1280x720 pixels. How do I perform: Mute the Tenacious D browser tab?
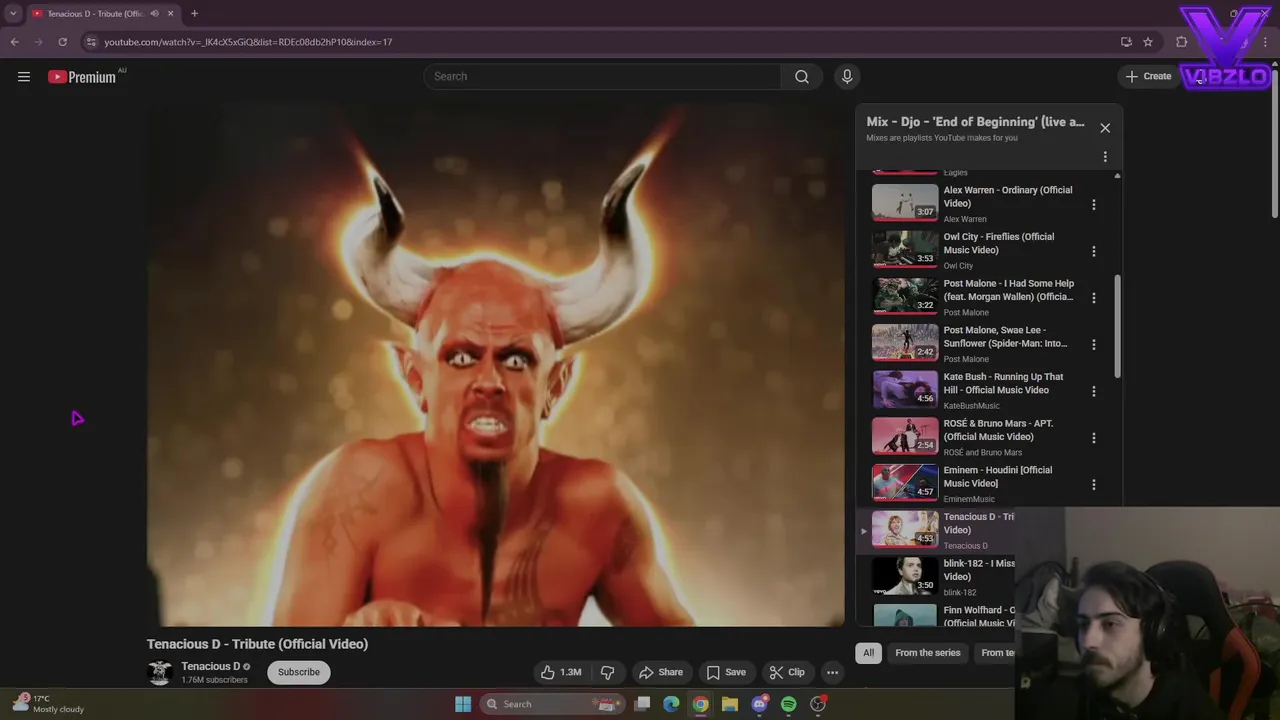click(x=154, y=14)
